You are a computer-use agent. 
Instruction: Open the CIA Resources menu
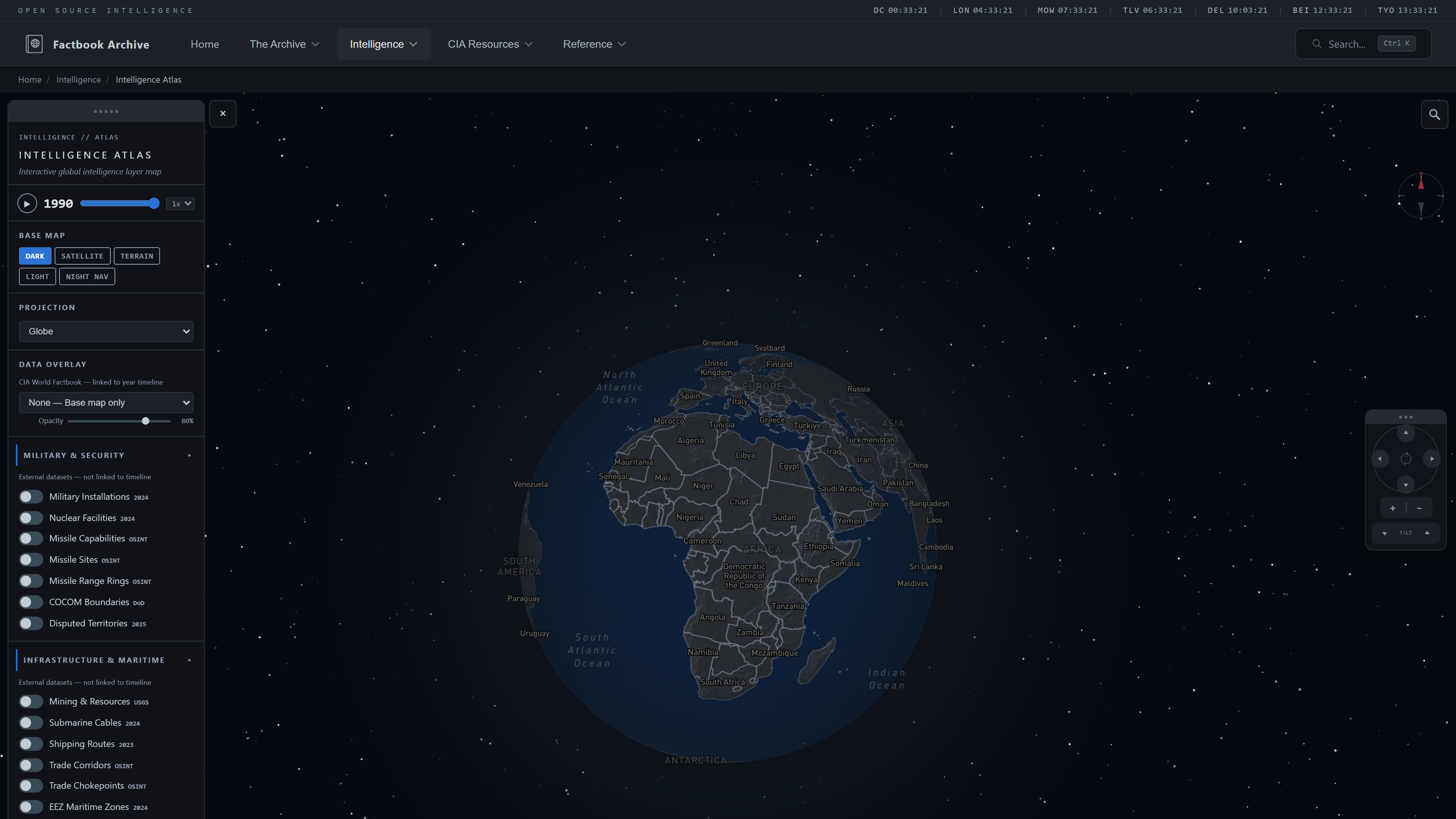pos(490,44)
